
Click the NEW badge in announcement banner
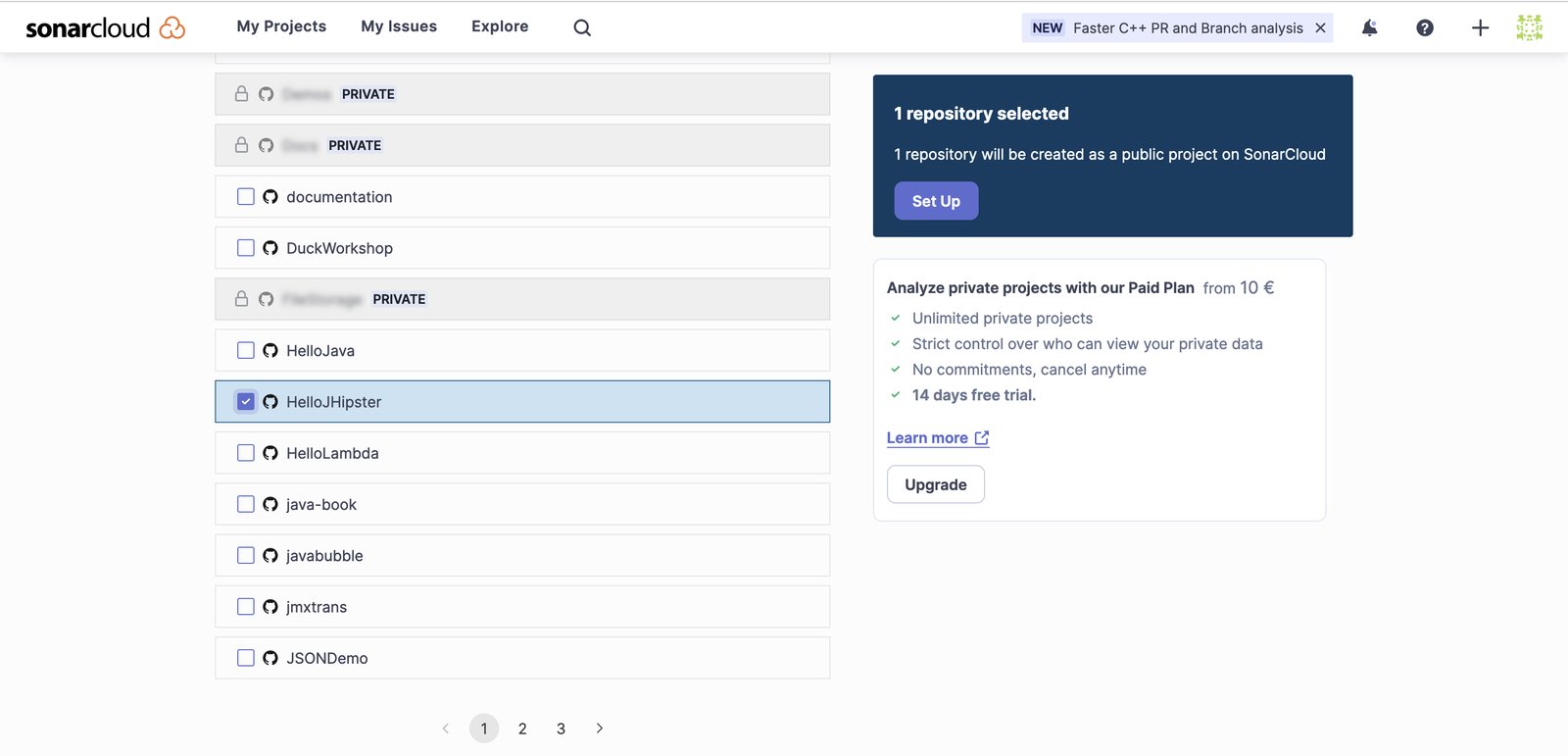click(x=1048, y=27)
